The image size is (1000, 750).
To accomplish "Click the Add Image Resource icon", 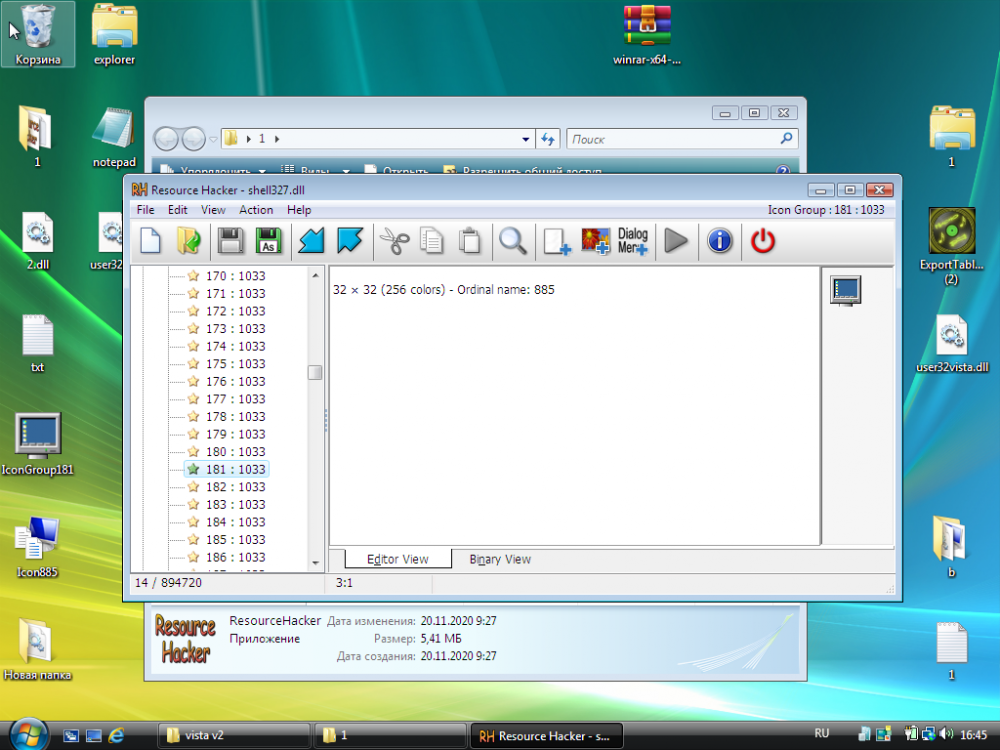I will click(596, 241).
